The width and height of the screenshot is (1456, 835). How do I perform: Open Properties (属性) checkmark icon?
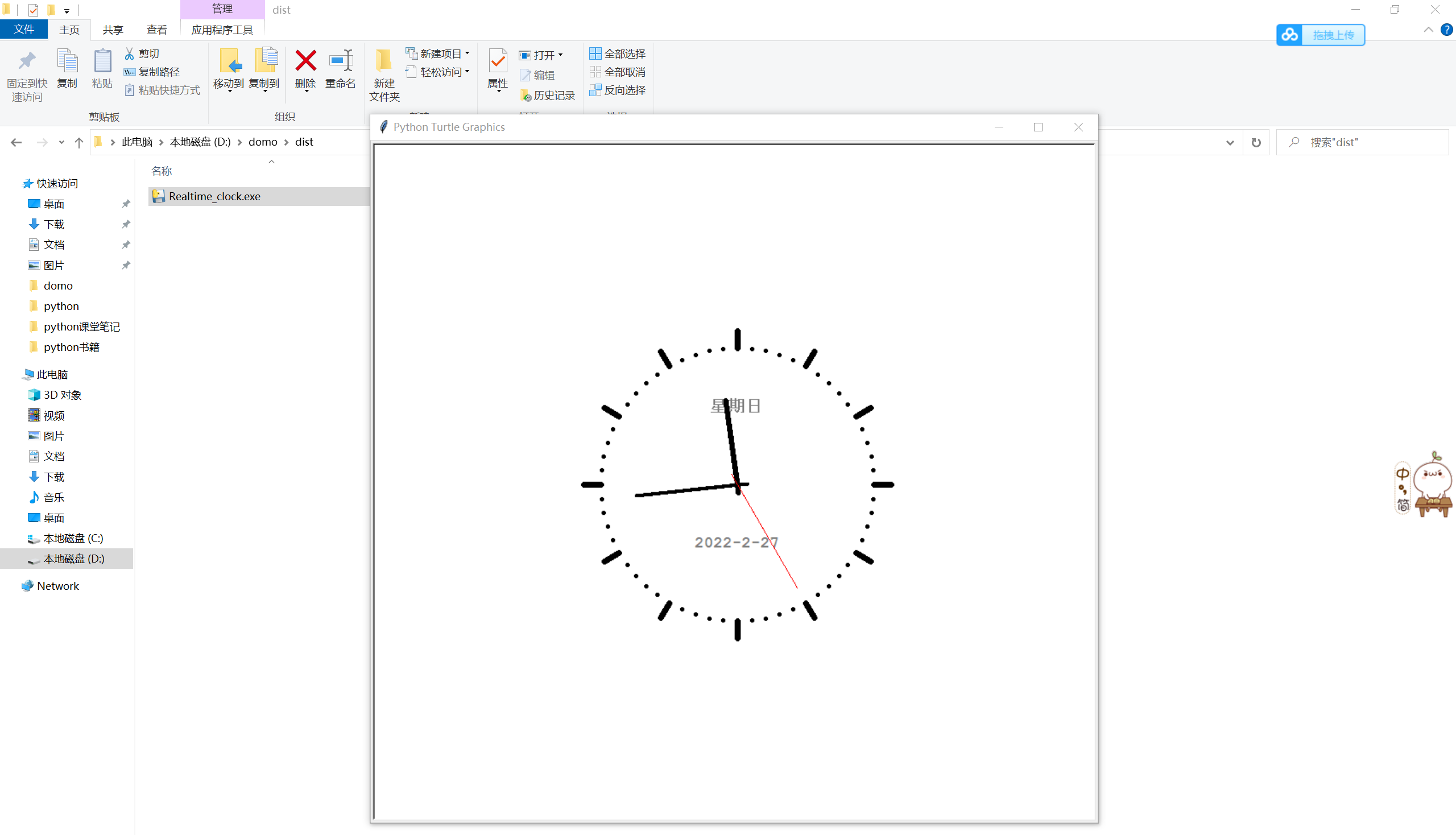click(497, 62)
